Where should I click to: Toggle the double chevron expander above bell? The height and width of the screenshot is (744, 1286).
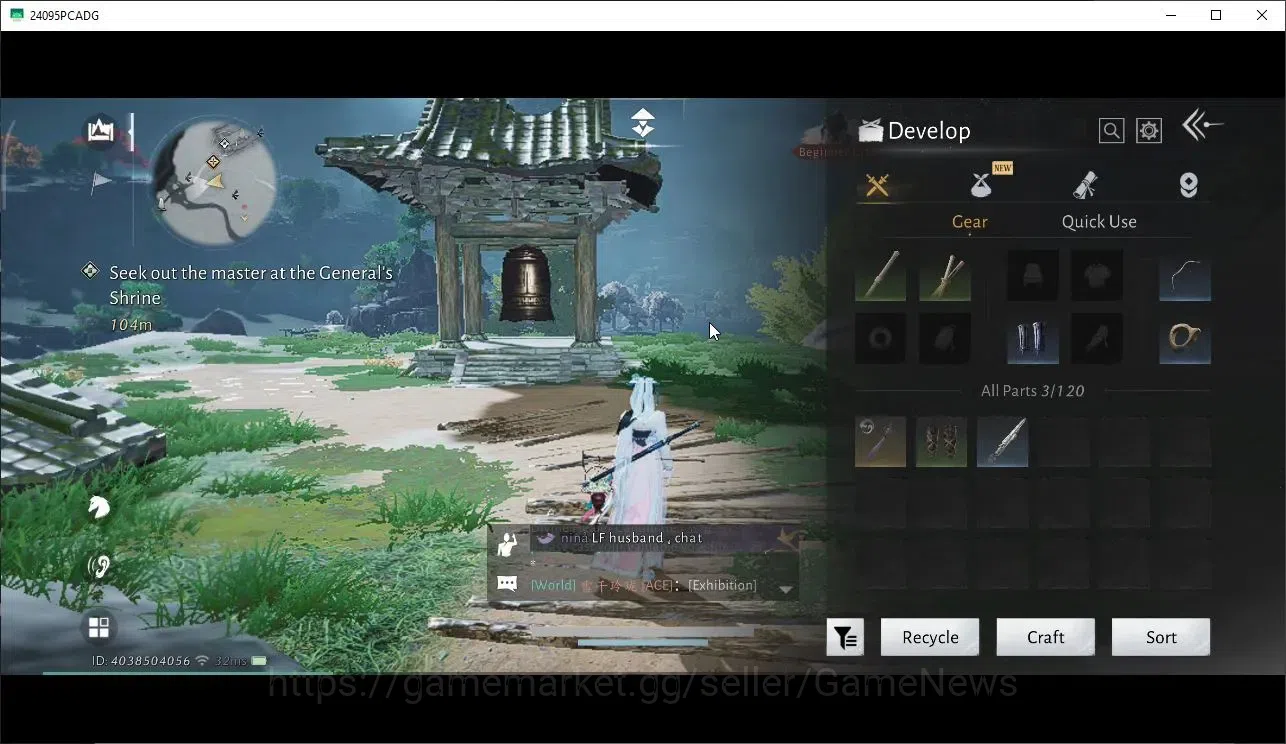pos(643,123)
